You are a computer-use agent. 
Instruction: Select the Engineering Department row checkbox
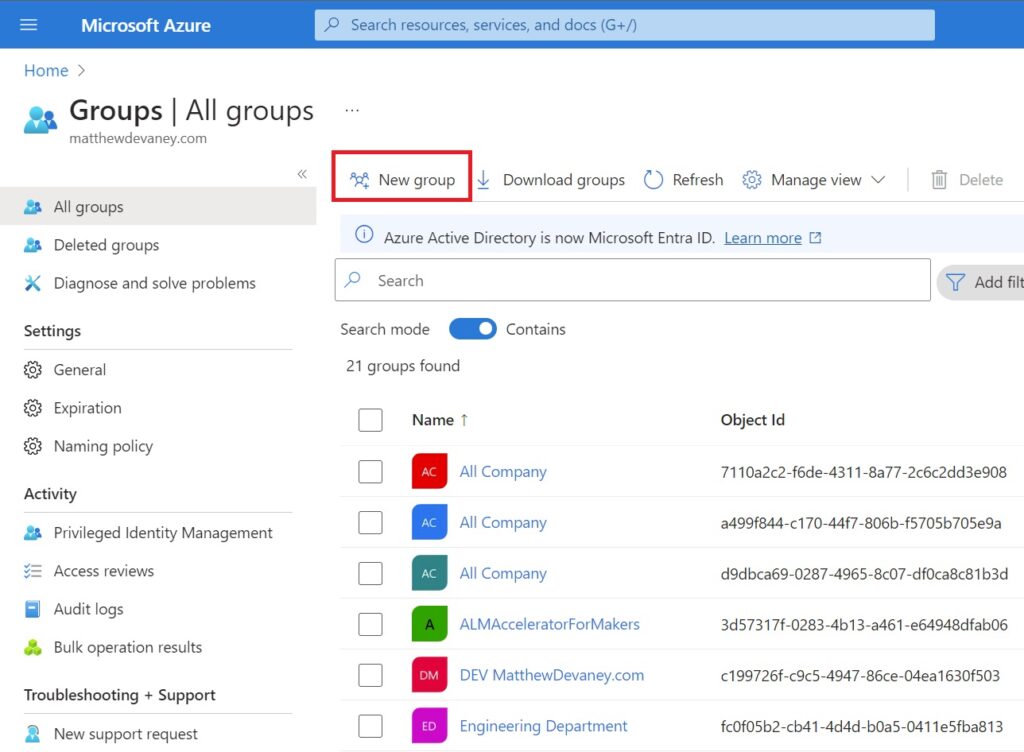tap(370, 726)
